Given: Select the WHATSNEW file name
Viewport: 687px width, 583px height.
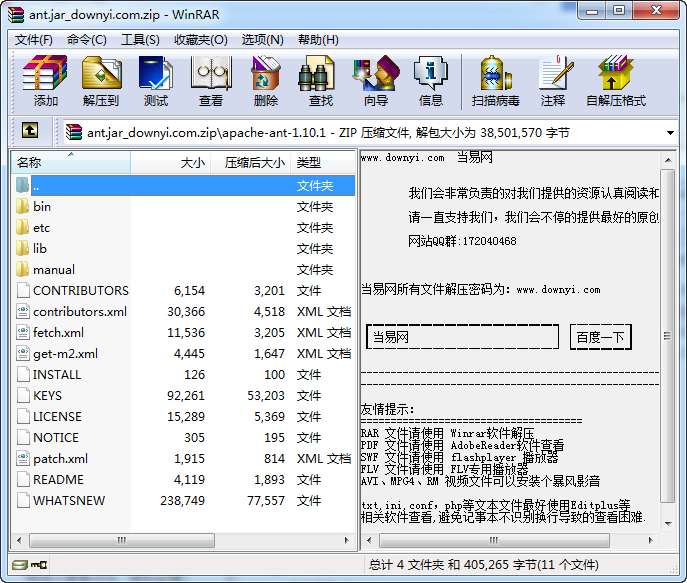Looking at the screenshot, I should pos(69,501).
